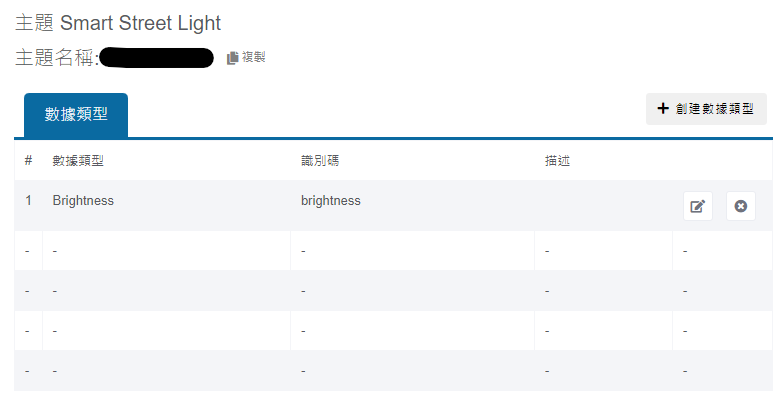Delete the Brightness data type row
This screenshot has width=782, height=400.
pos(740,206)
